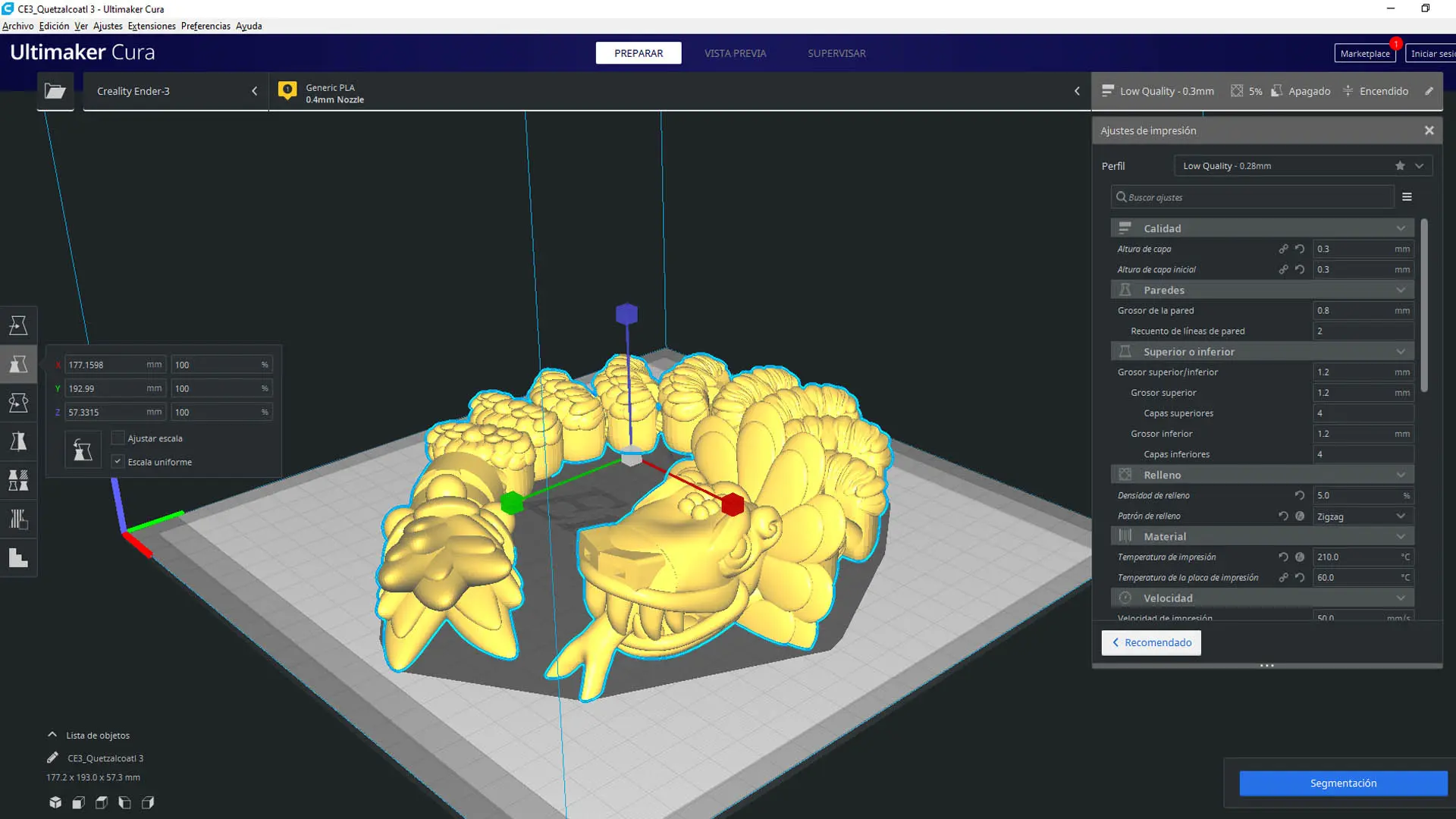This screenshot has height=819, width=1456.
Task: Close the Ajustes de impresión panel
Action: click(x=1429, y=130)
